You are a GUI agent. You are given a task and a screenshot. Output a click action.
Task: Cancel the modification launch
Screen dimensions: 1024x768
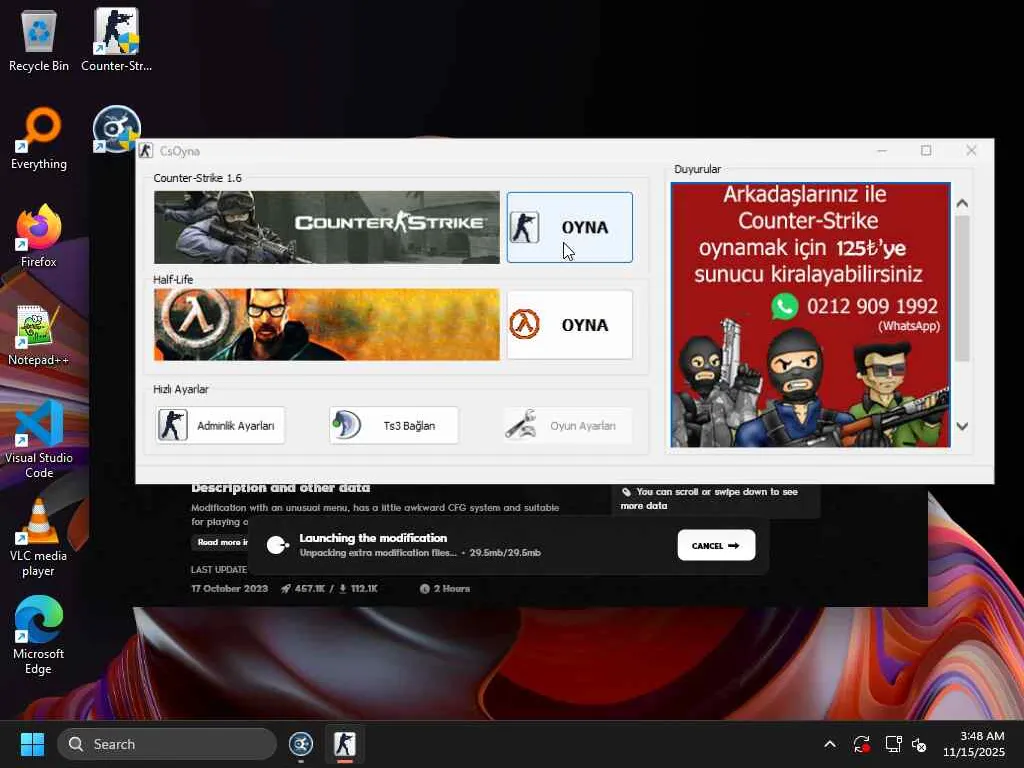coord(716,545)
